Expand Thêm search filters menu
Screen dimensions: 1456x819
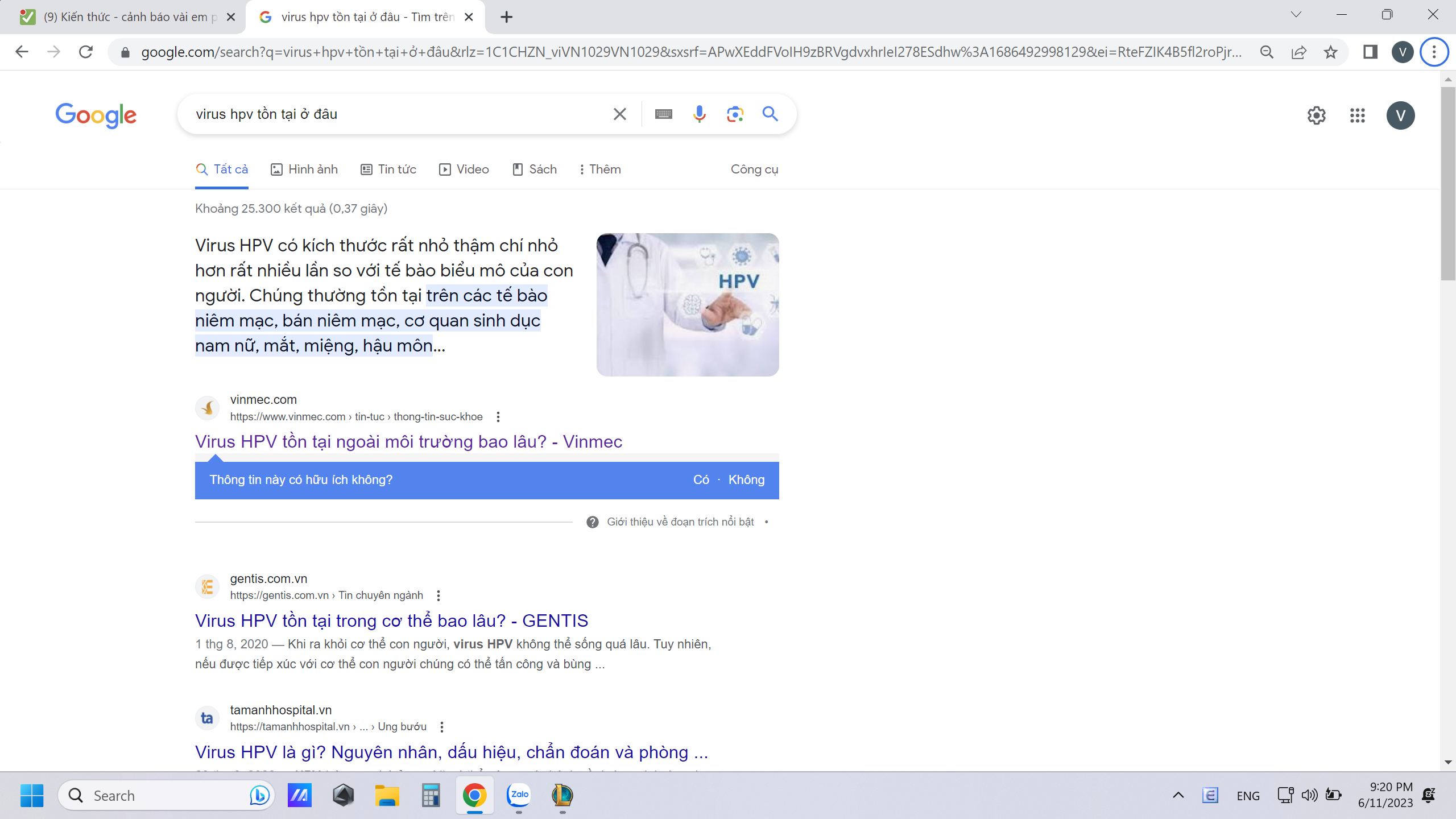pyautogui.click(x=599, y=169)
